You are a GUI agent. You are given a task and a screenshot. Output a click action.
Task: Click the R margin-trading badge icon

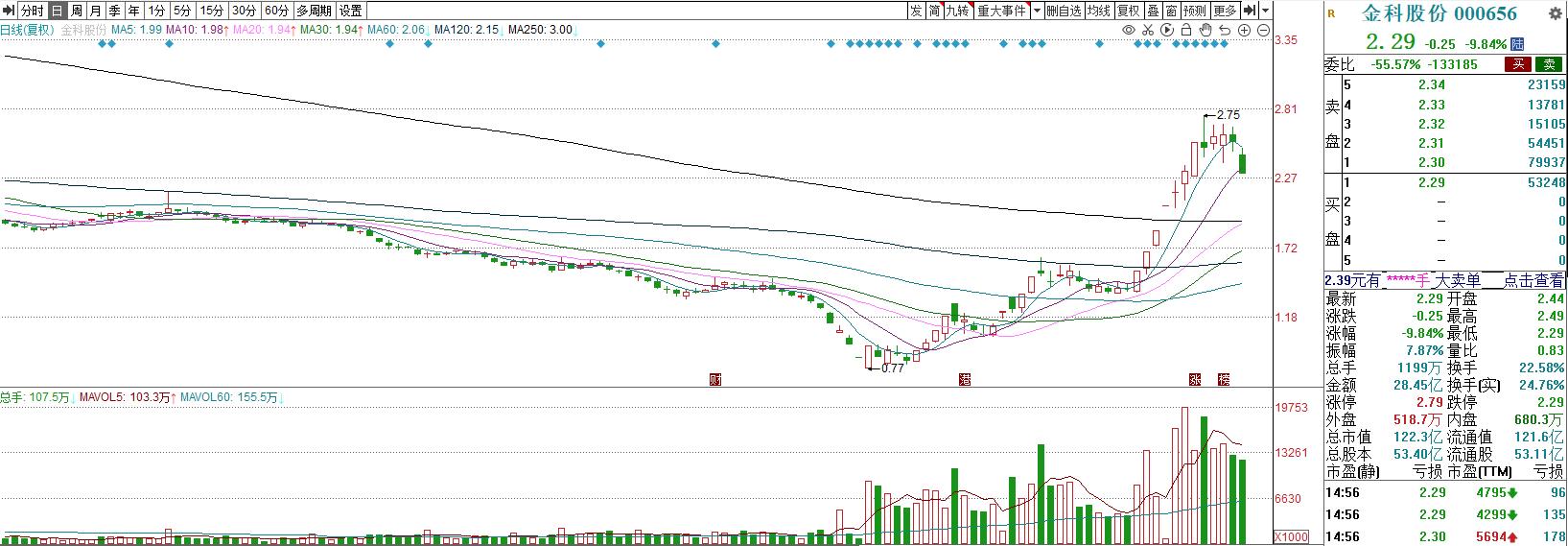point(1331,12)
